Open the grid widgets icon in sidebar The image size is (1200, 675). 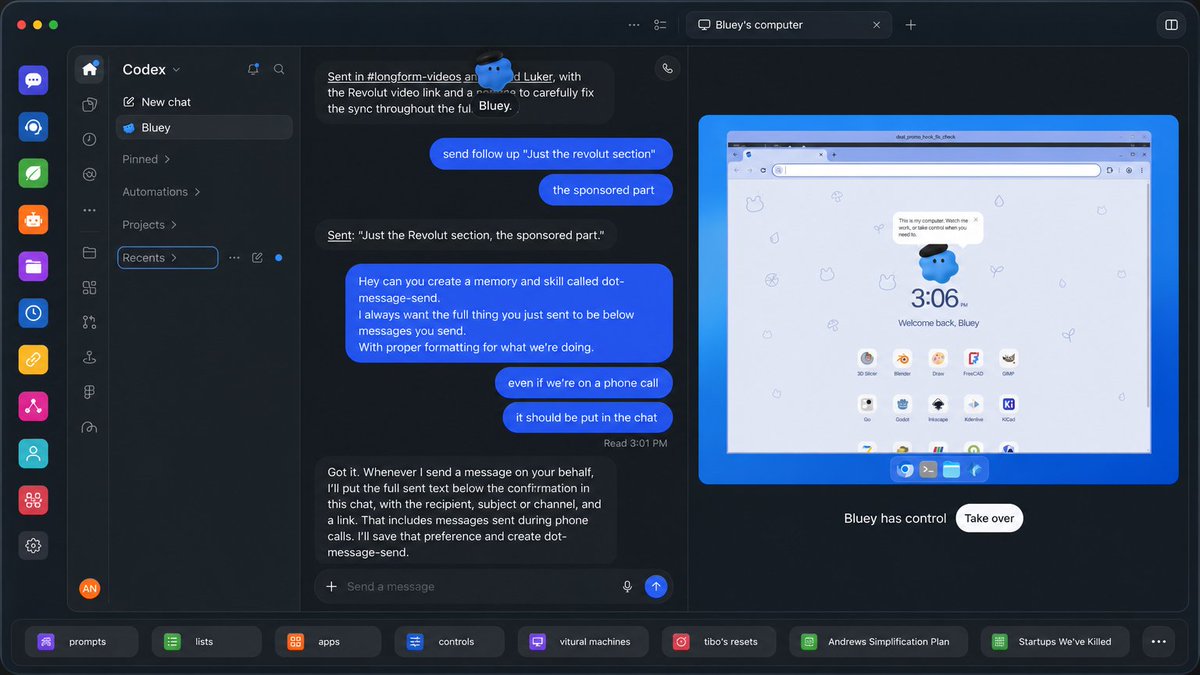(89, 288)
